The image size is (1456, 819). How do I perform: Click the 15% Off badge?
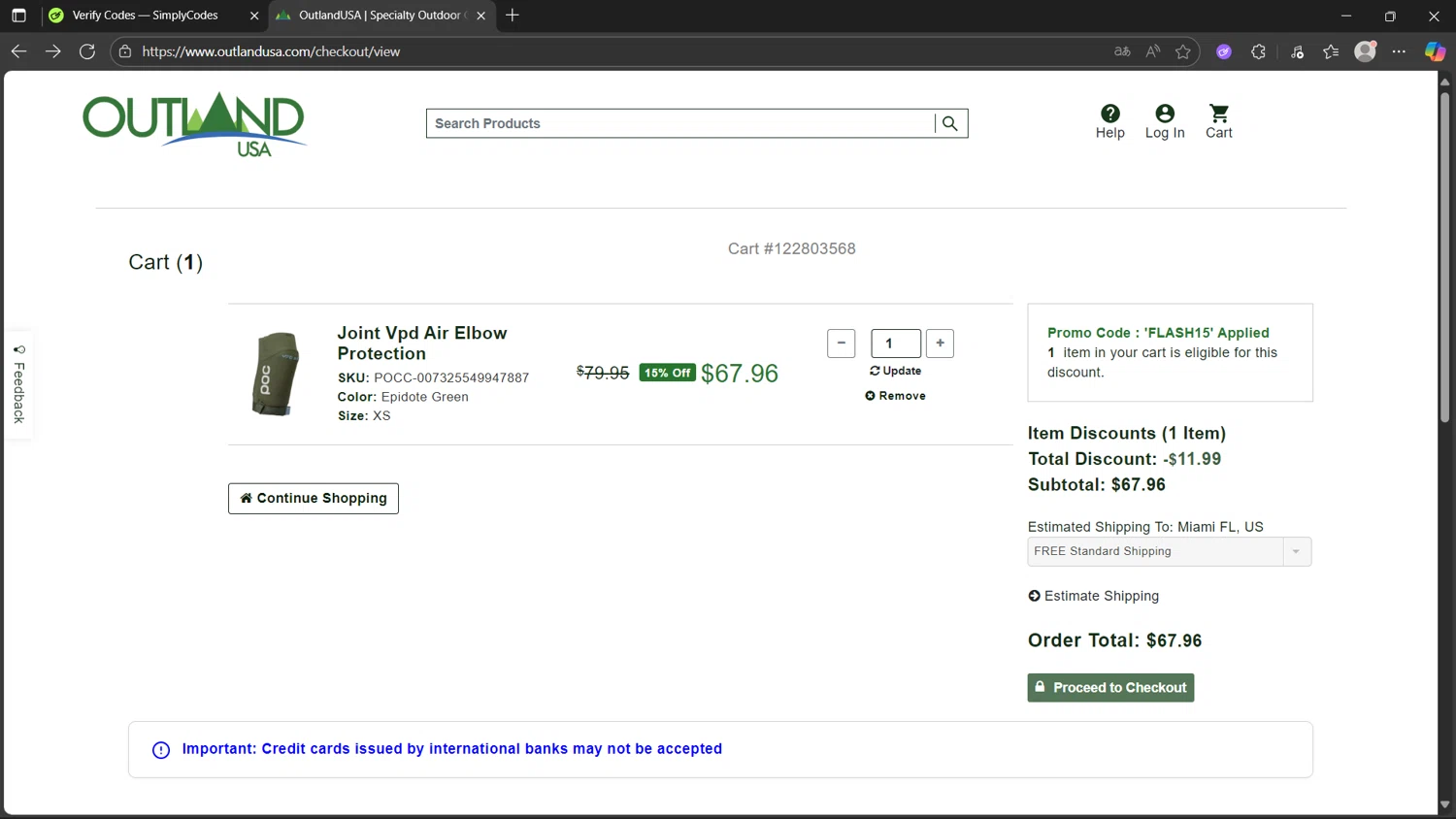point(667,373)
